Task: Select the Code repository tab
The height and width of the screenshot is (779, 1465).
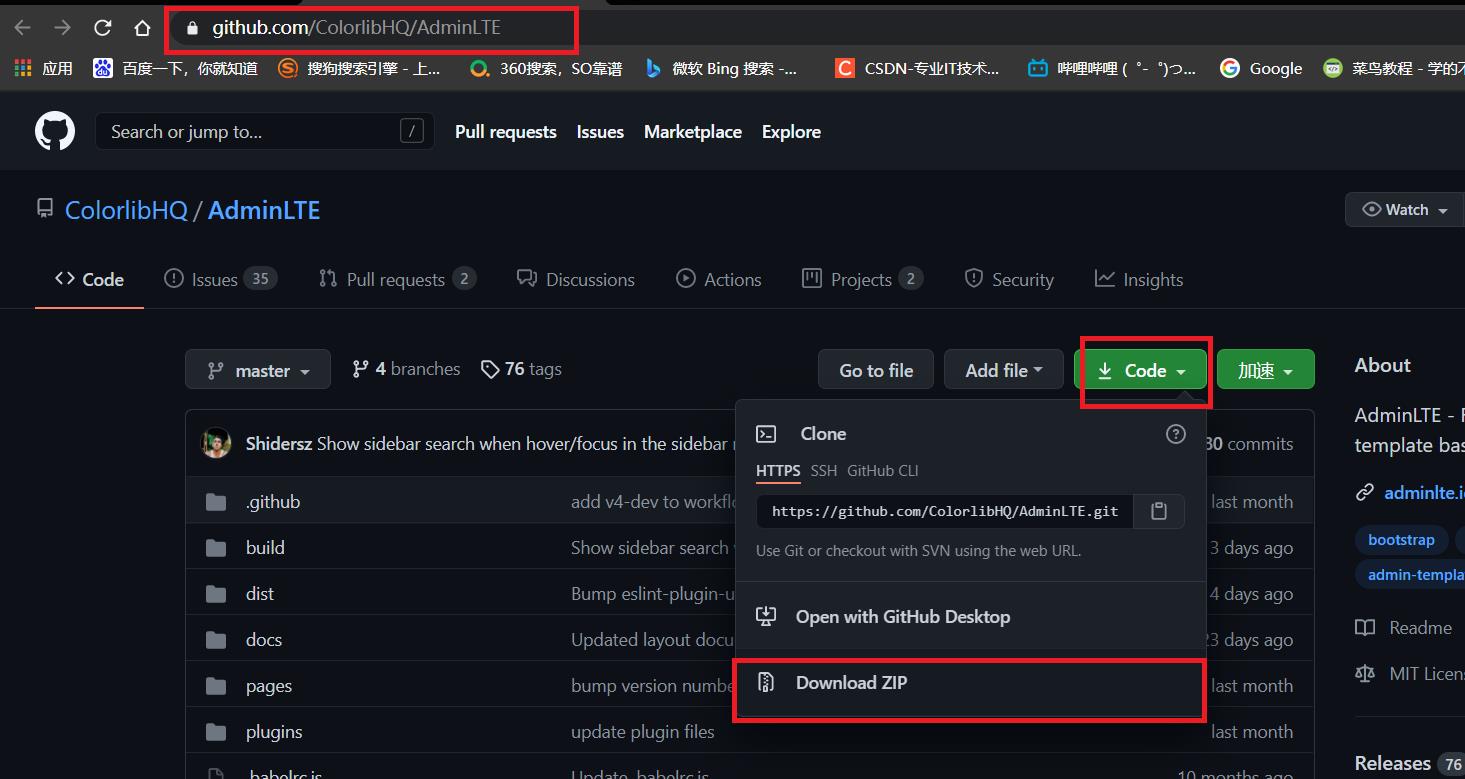Action: coord(89,279)
